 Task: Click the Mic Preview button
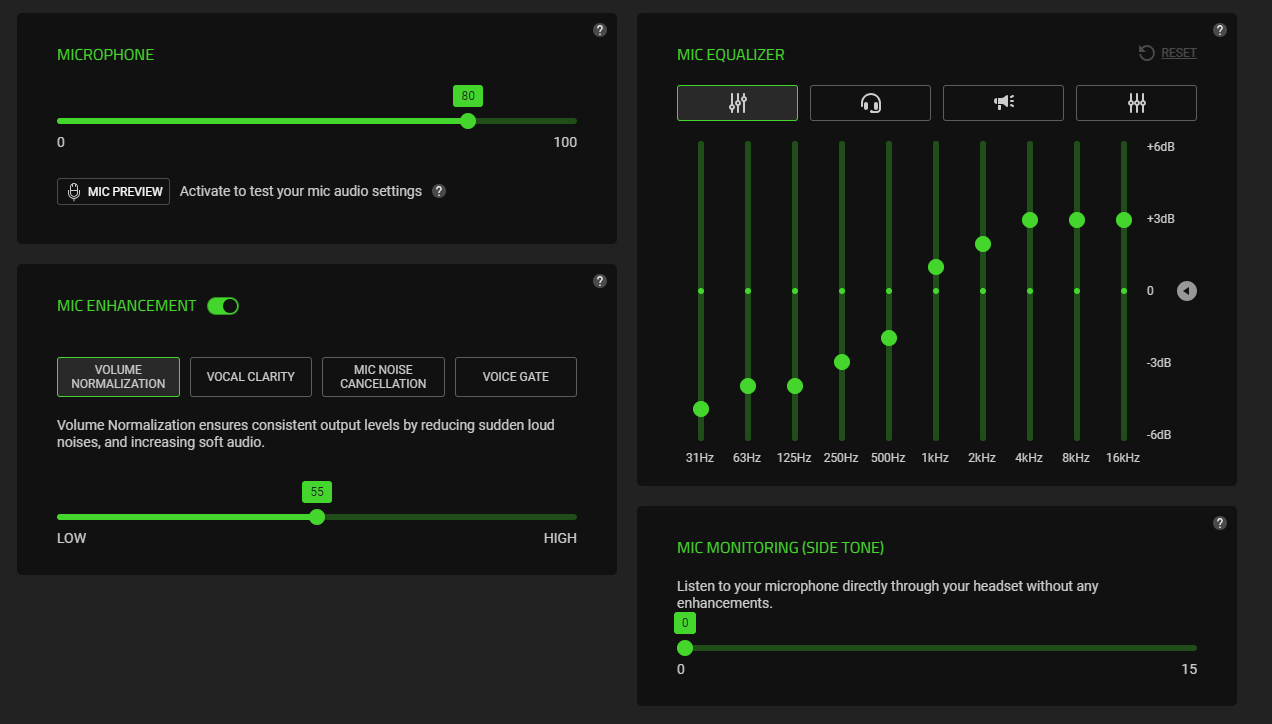pyautogui.click(x=114, y=191)
